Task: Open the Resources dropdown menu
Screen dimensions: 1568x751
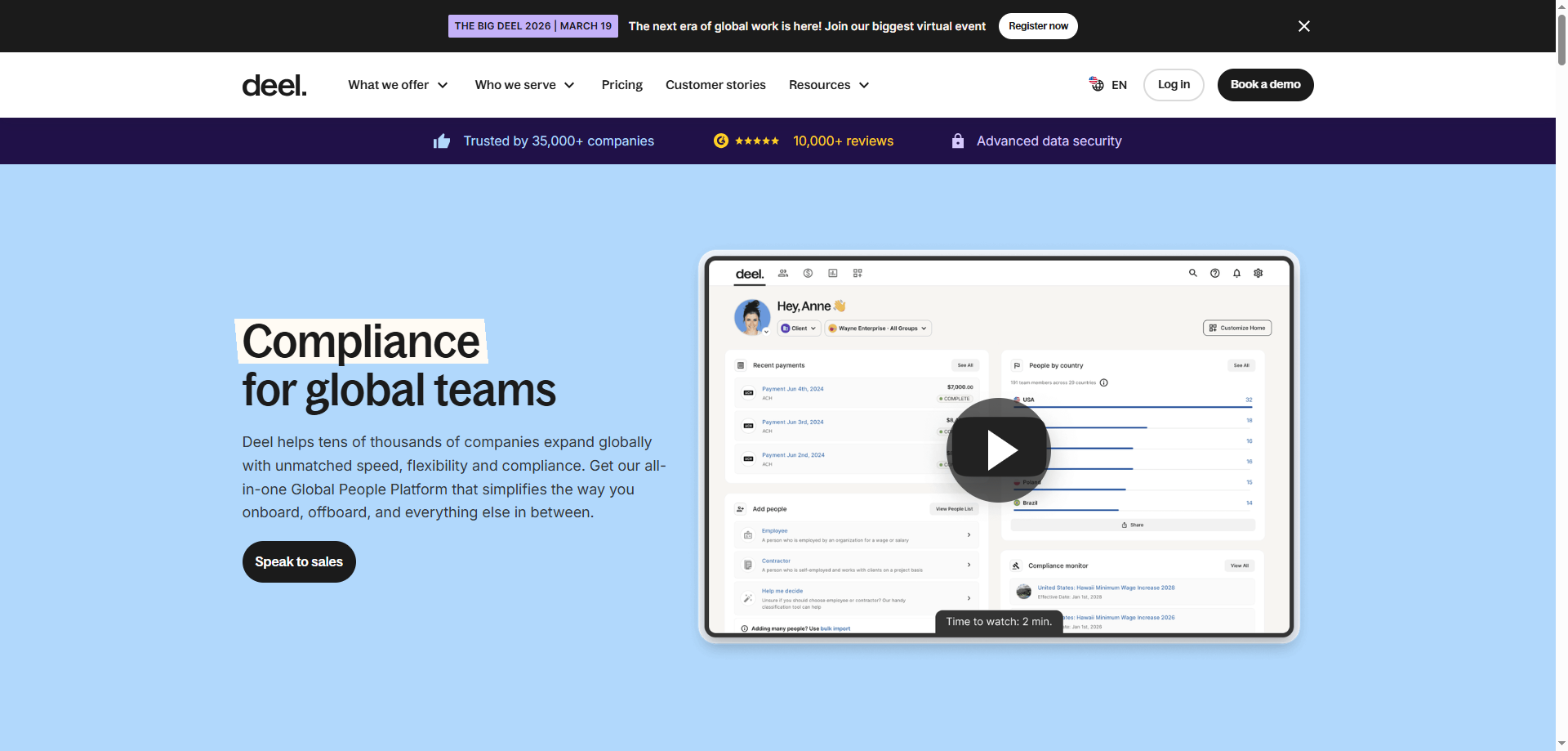Action: (x=829, y=85)
